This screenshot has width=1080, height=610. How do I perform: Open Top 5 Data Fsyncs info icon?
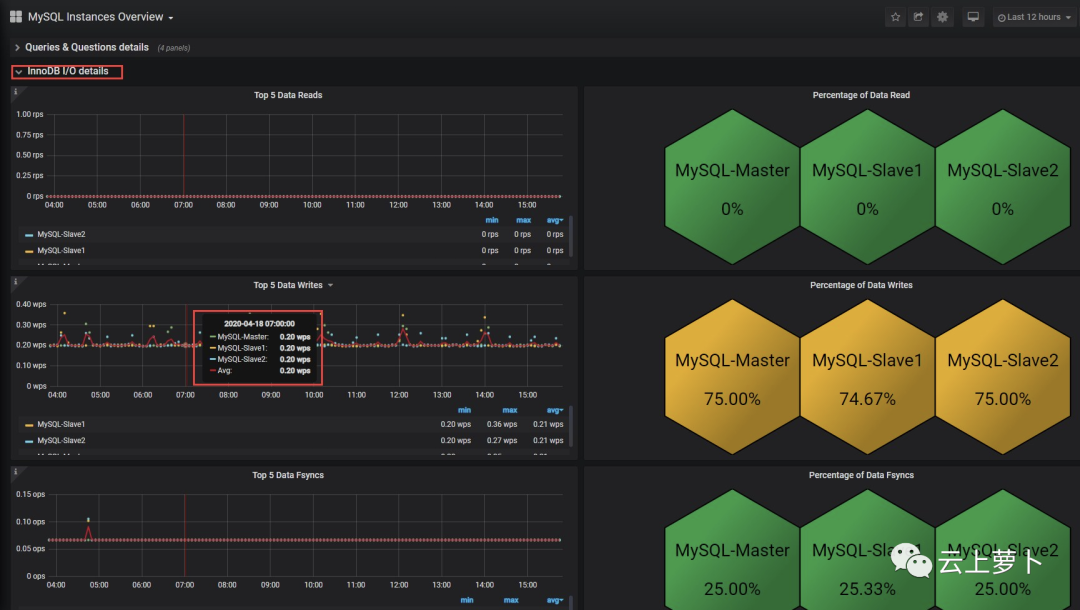point(16,472)
